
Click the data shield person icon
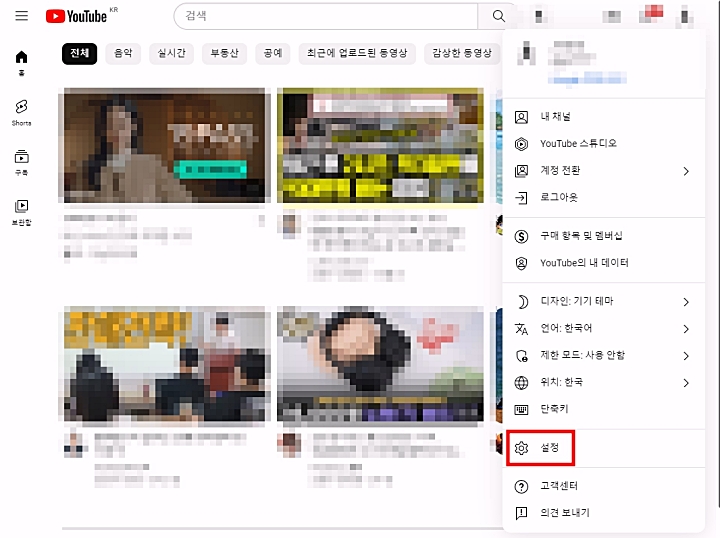pos(521,263)
